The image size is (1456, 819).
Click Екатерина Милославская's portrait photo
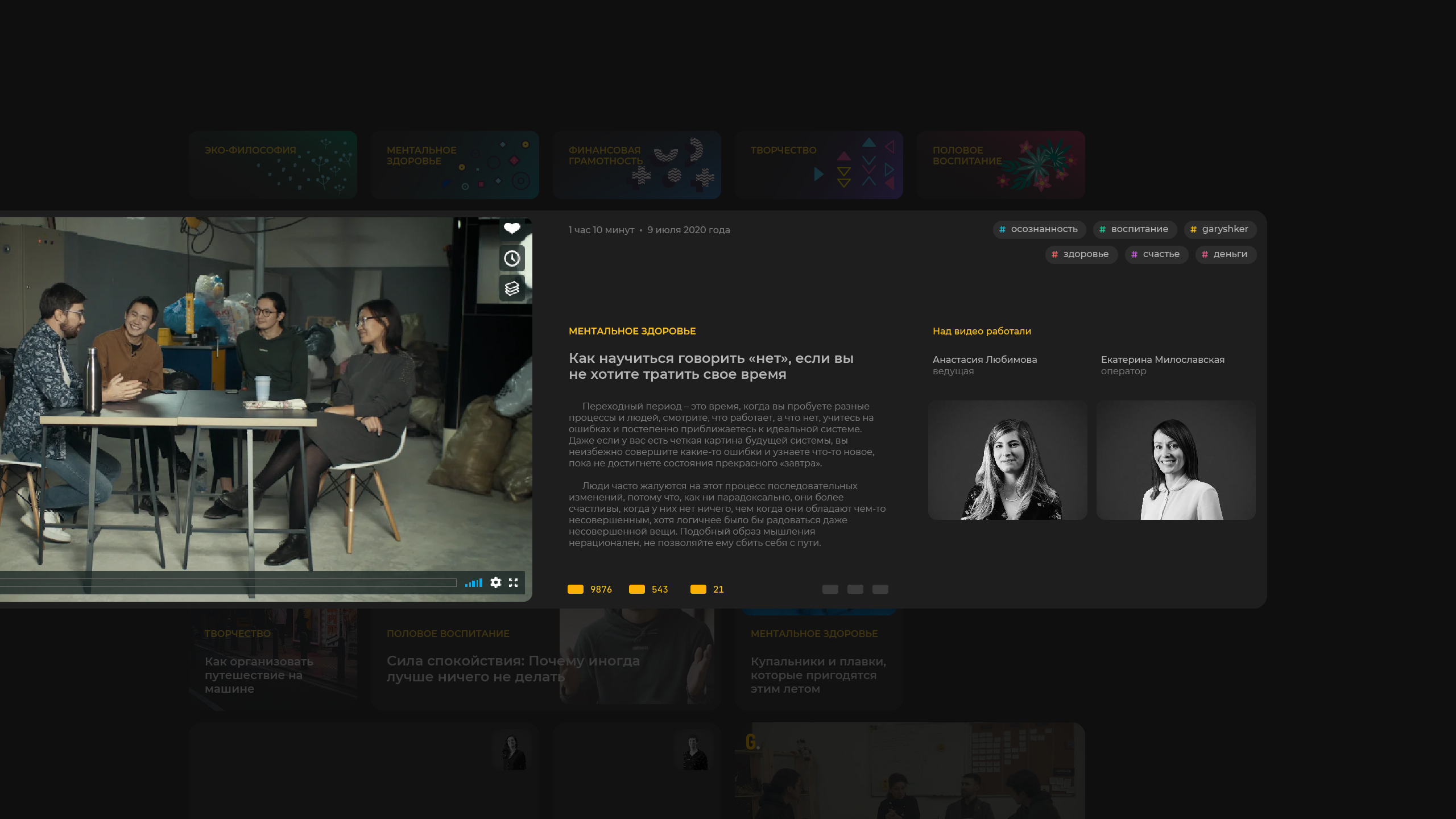(x=1176, y=460)
